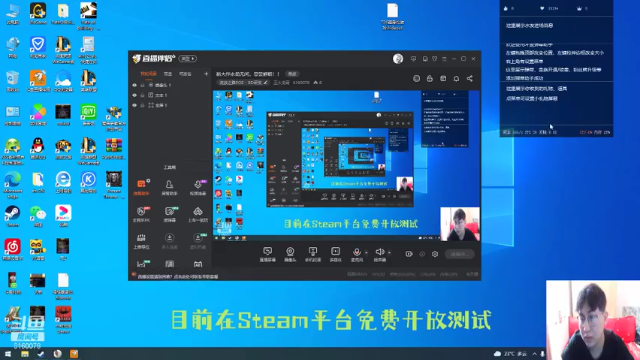Switch to the second scene tab

(x=168, y=74)
